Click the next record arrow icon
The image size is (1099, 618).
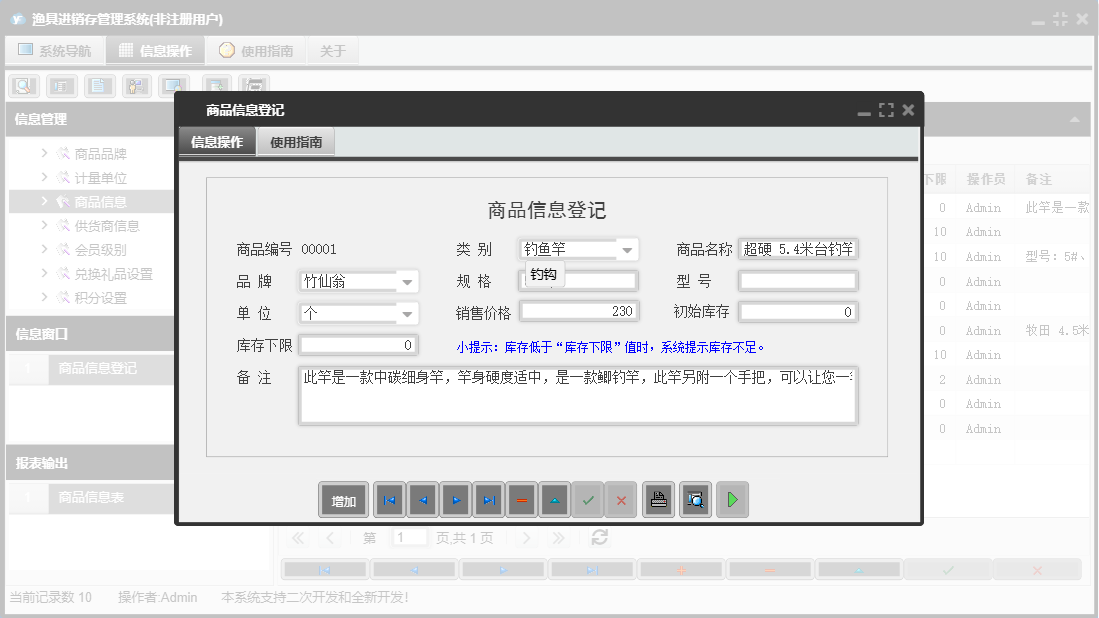pos(455,499)
